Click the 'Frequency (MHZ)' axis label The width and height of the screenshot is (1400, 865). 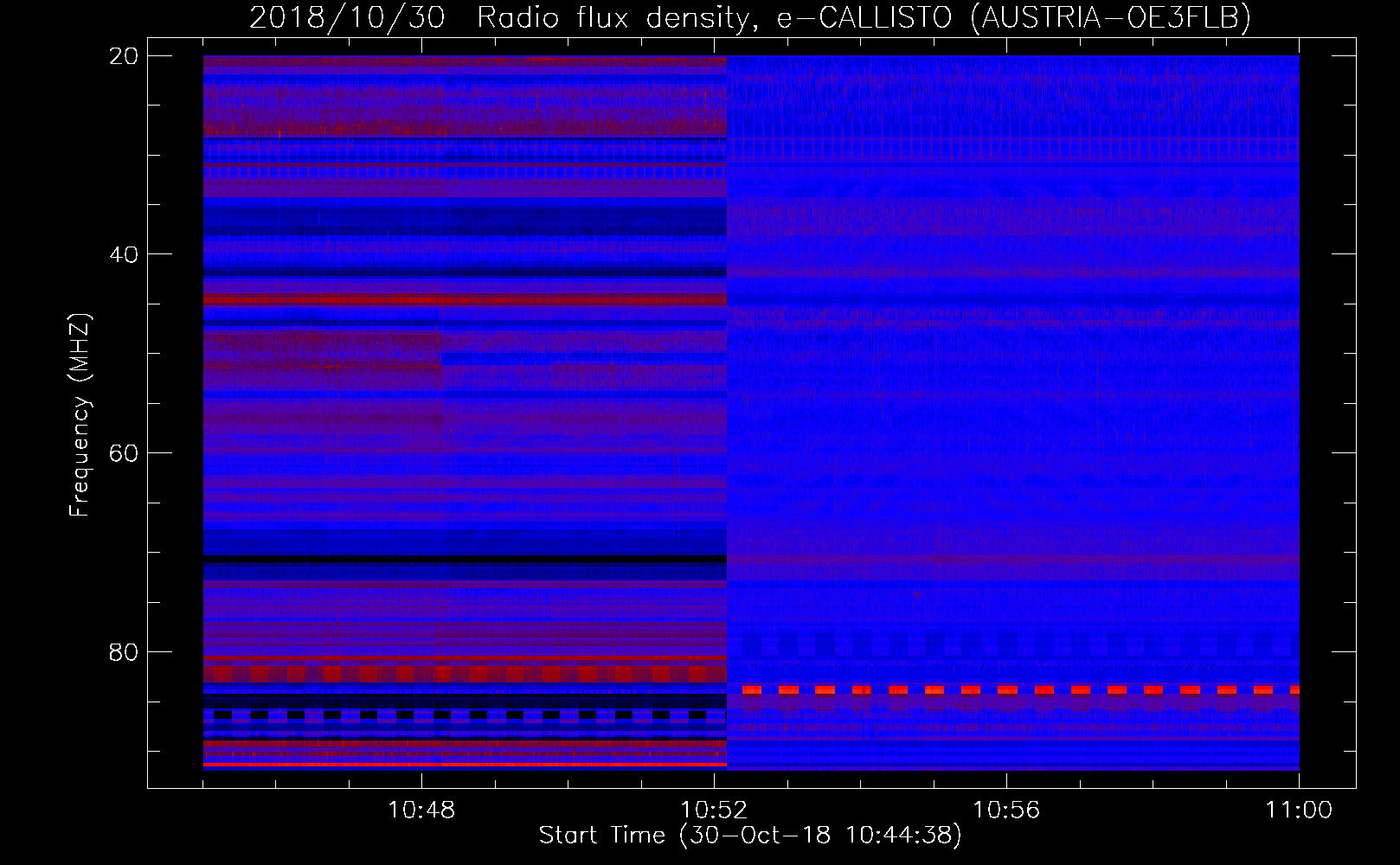80,415
